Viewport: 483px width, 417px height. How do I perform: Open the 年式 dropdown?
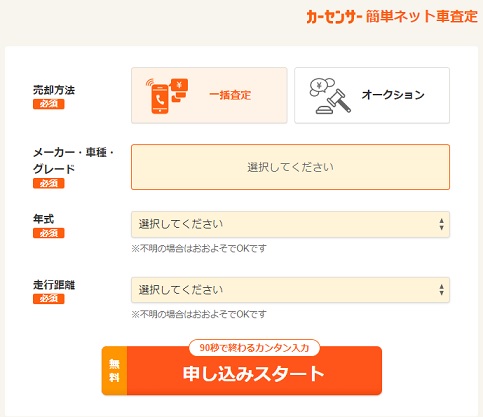pyautogui.click(x=290, y=224)
